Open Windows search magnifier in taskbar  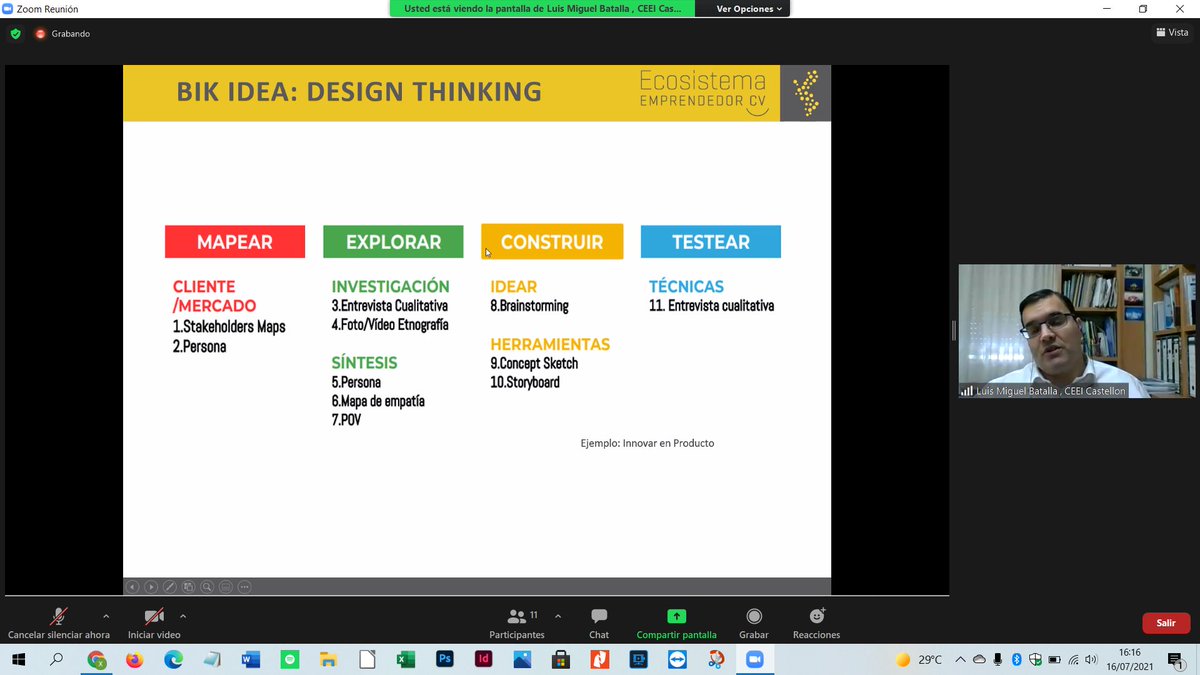tap(57, 660)
